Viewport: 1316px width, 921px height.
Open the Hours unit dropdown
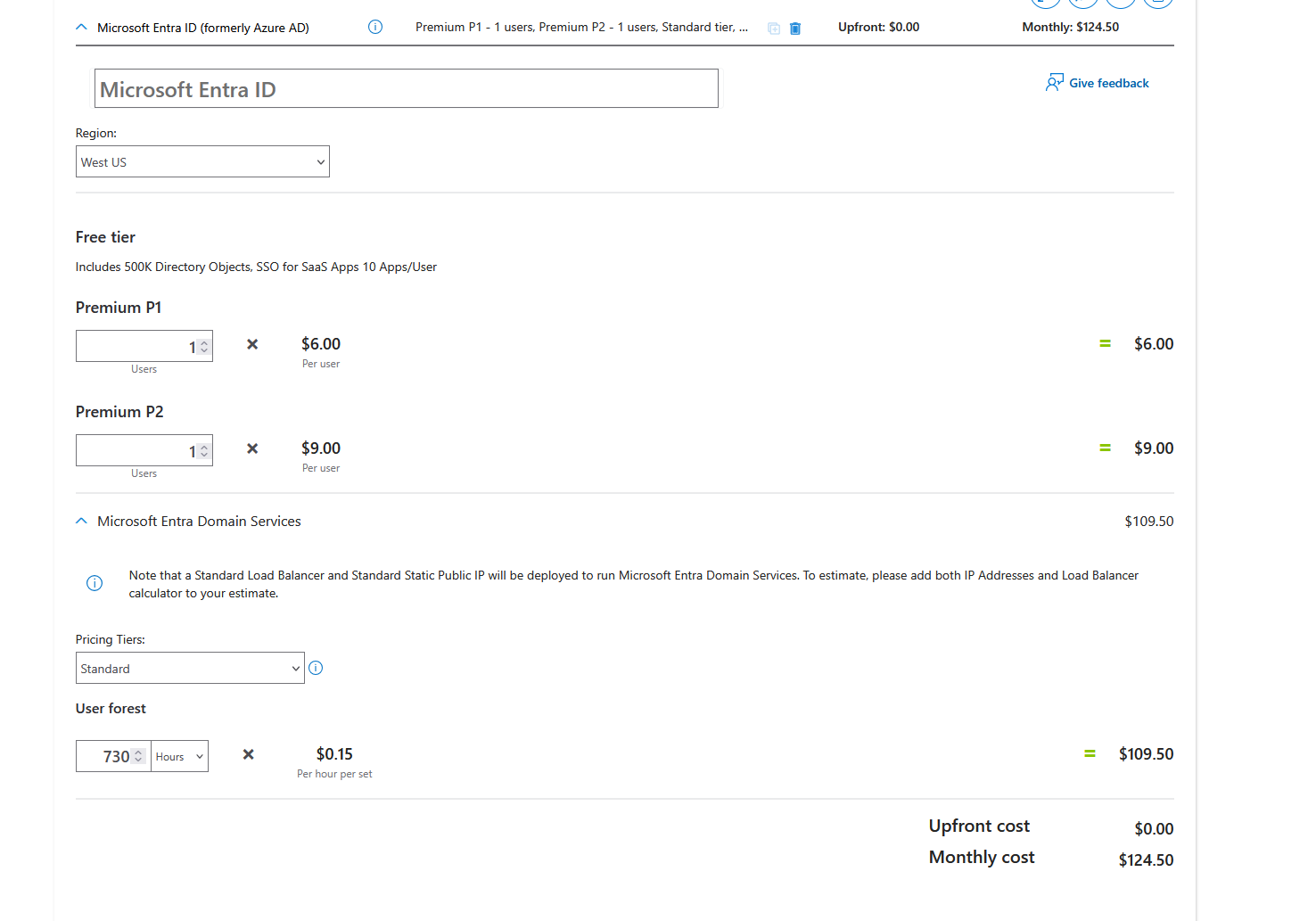pyautogui.click(x=180, y=756)
